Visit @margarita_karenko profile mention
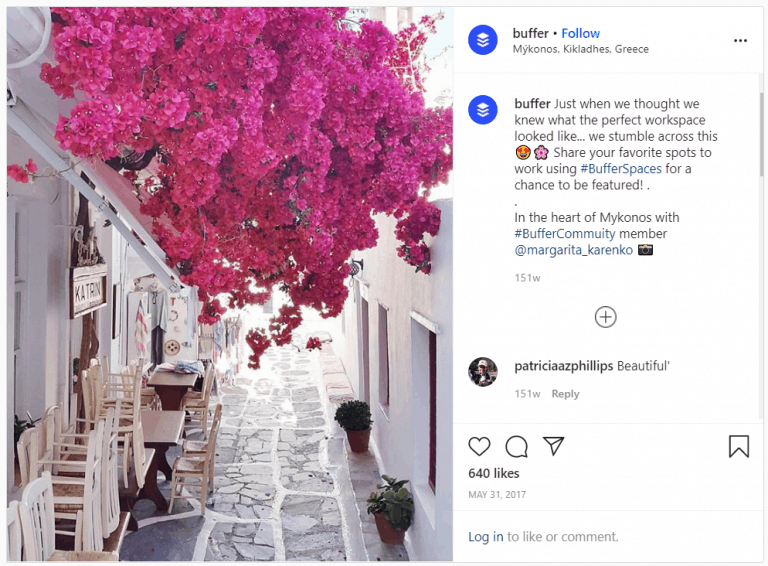The image size is (768, 566). point(574,250)
